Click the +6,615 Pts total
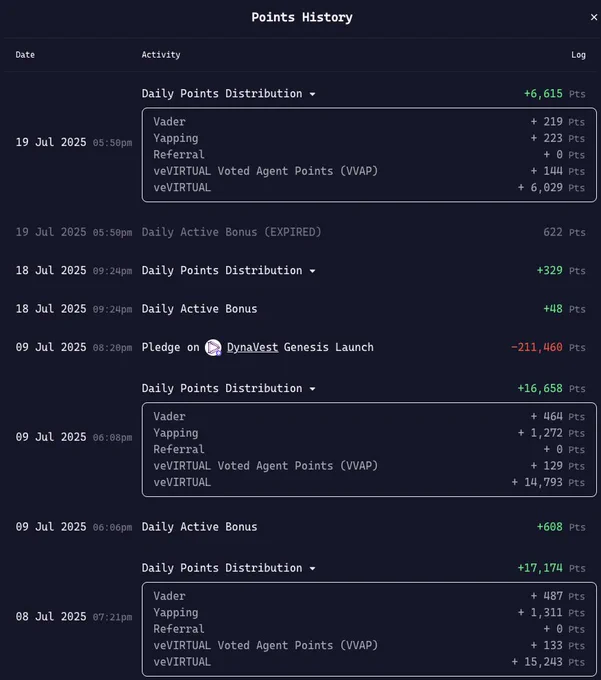 tap(555, 94)
